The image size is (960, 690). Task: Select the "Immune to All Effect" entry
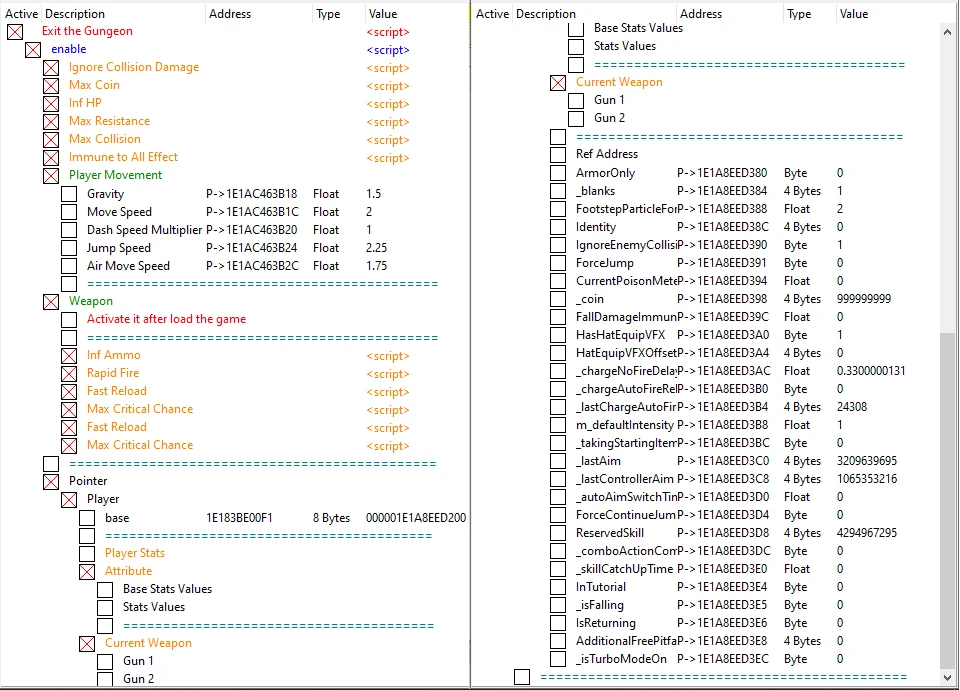coord(123,158)
